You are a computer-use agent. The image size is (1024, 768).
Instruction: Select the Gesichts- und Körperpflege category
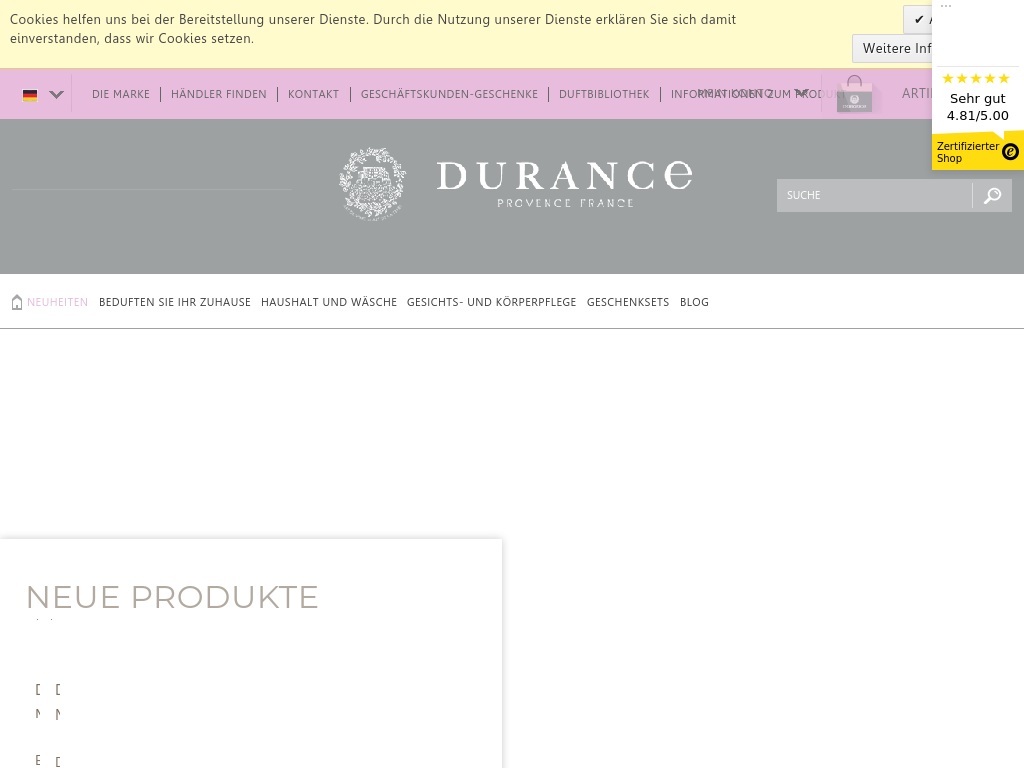coord(491,302)
